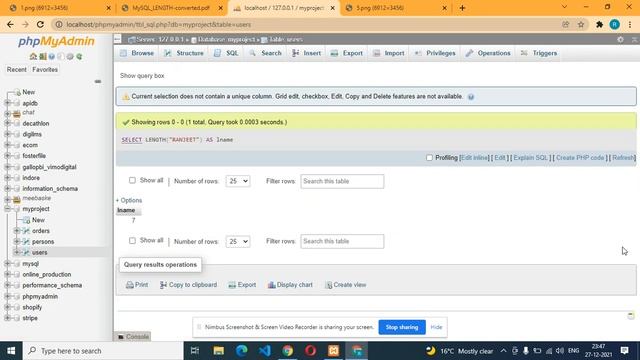640x360 pixels.
Task: Open browser extensions puzzle icon
Action: tap(599, 24)
